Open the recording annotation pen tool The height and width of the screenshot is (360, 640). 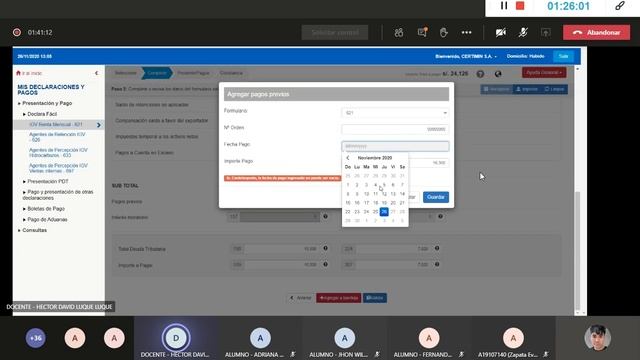[x=620, y=6]
